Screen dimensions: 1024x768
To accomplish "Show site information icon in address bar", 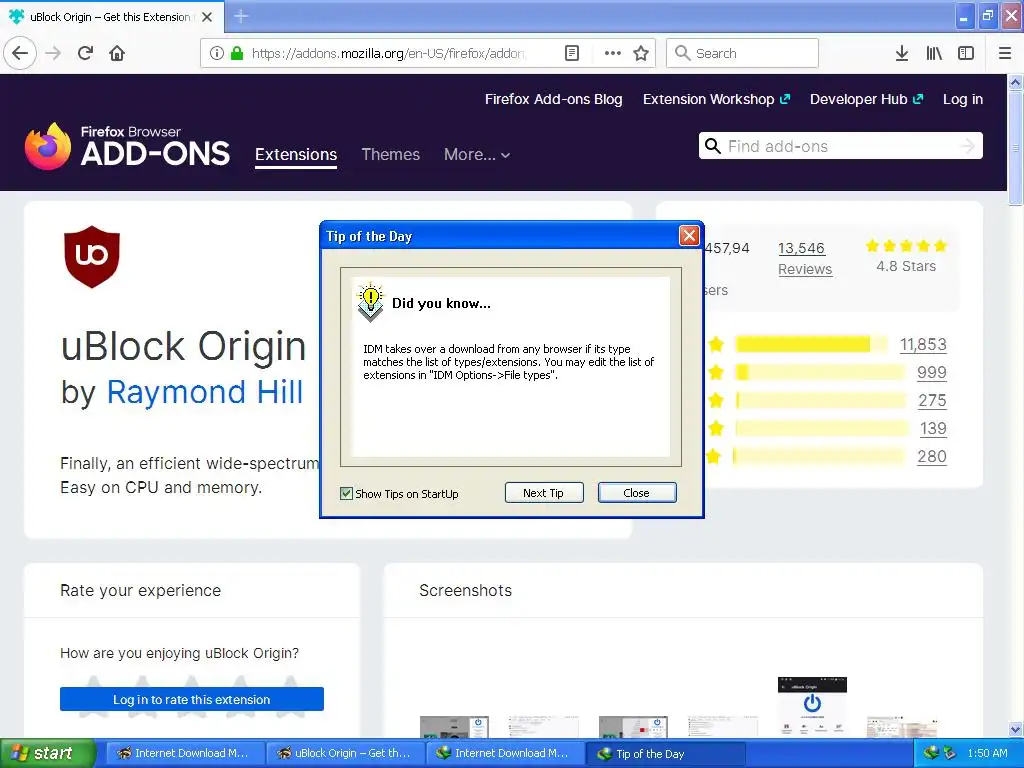I will (217, 53).
